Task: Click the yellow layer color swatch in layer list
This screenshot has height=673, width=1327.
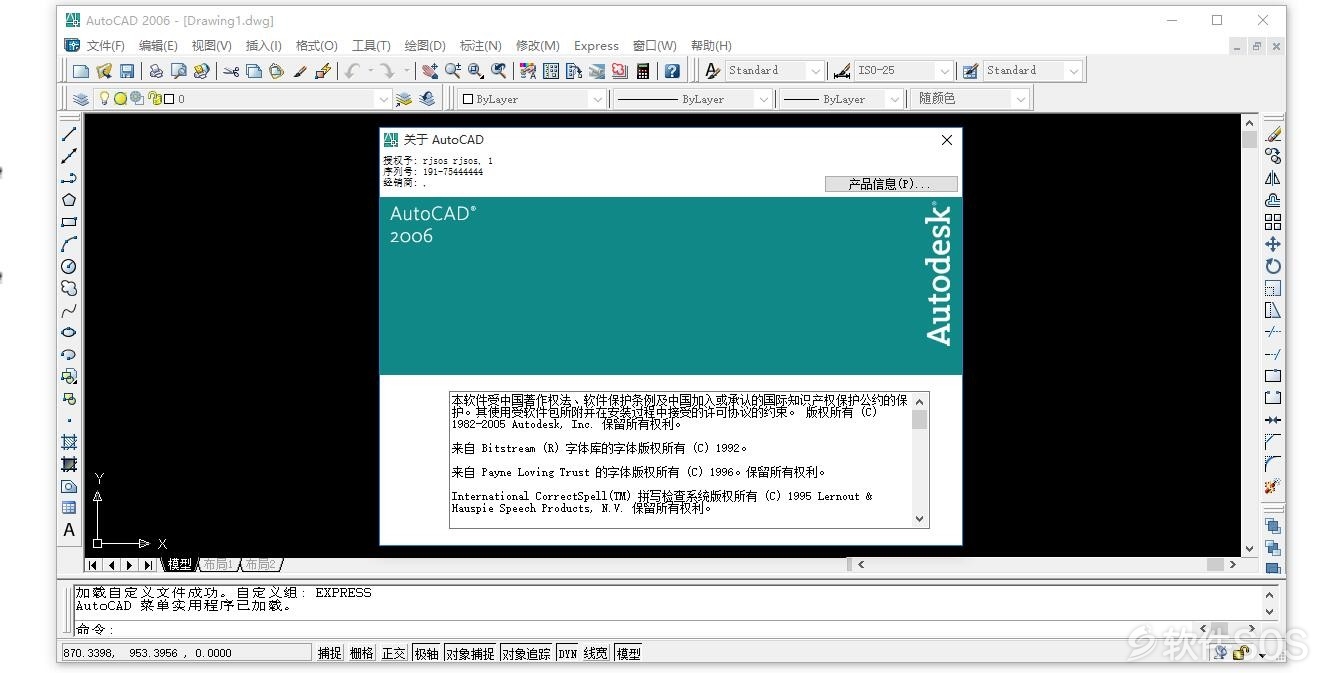Action: tap(120, 99)
